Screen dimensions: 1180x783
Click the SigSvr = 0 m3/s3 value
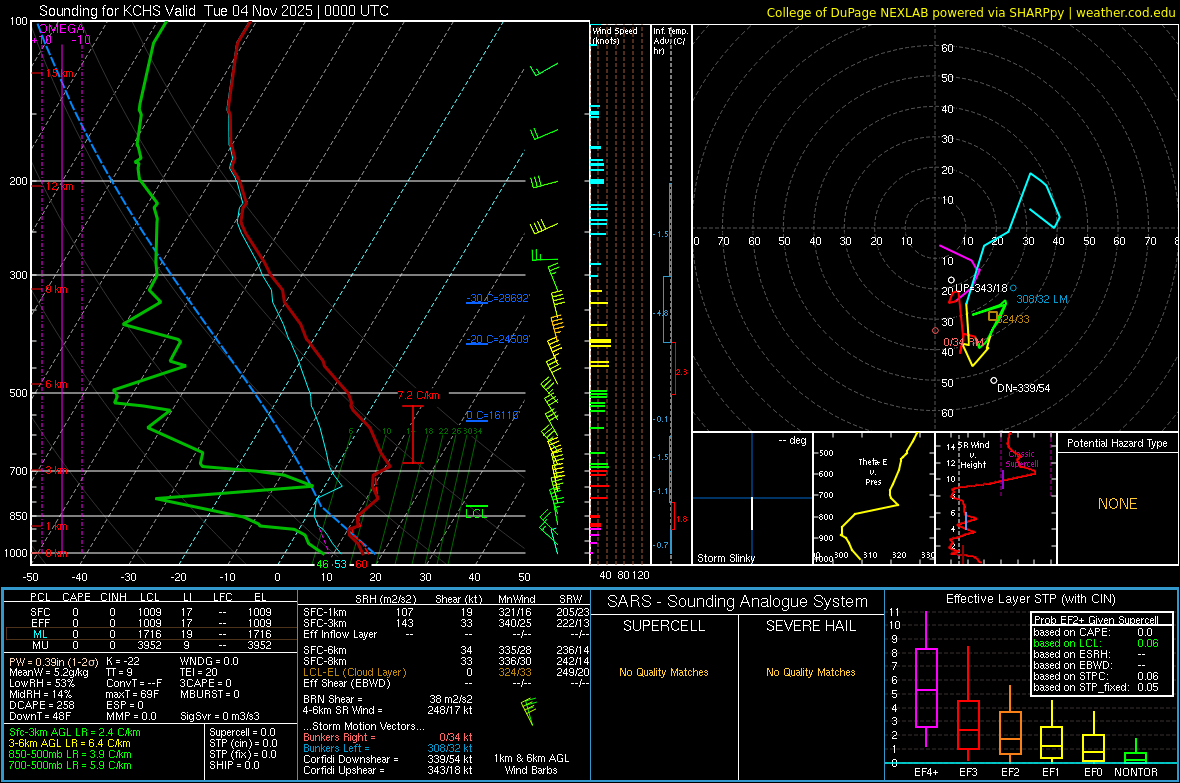220,716
